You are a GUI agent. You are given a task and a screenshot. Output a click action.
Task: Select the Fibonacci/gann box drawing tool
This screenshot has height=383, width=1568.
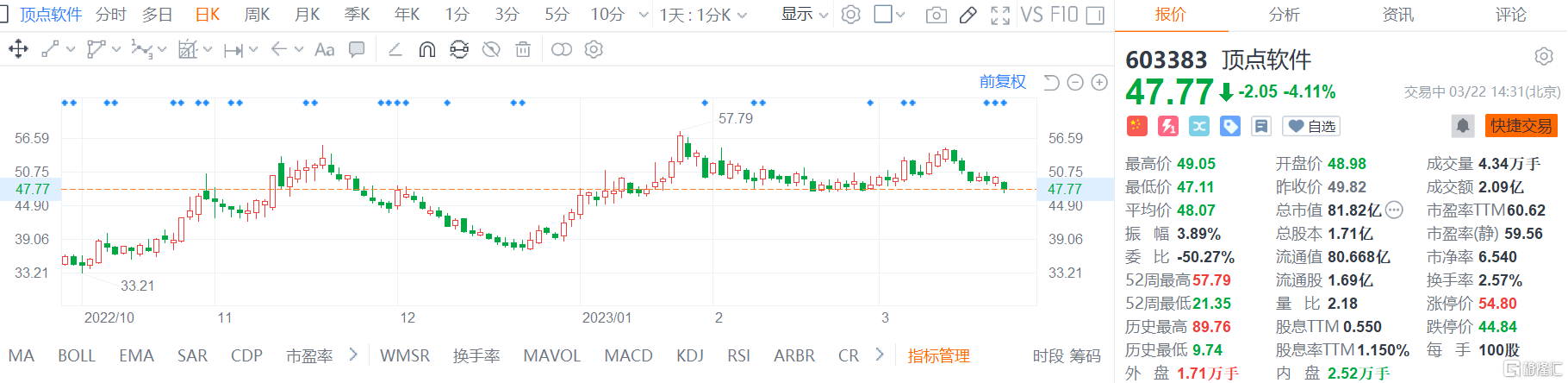tap(187, 50)
